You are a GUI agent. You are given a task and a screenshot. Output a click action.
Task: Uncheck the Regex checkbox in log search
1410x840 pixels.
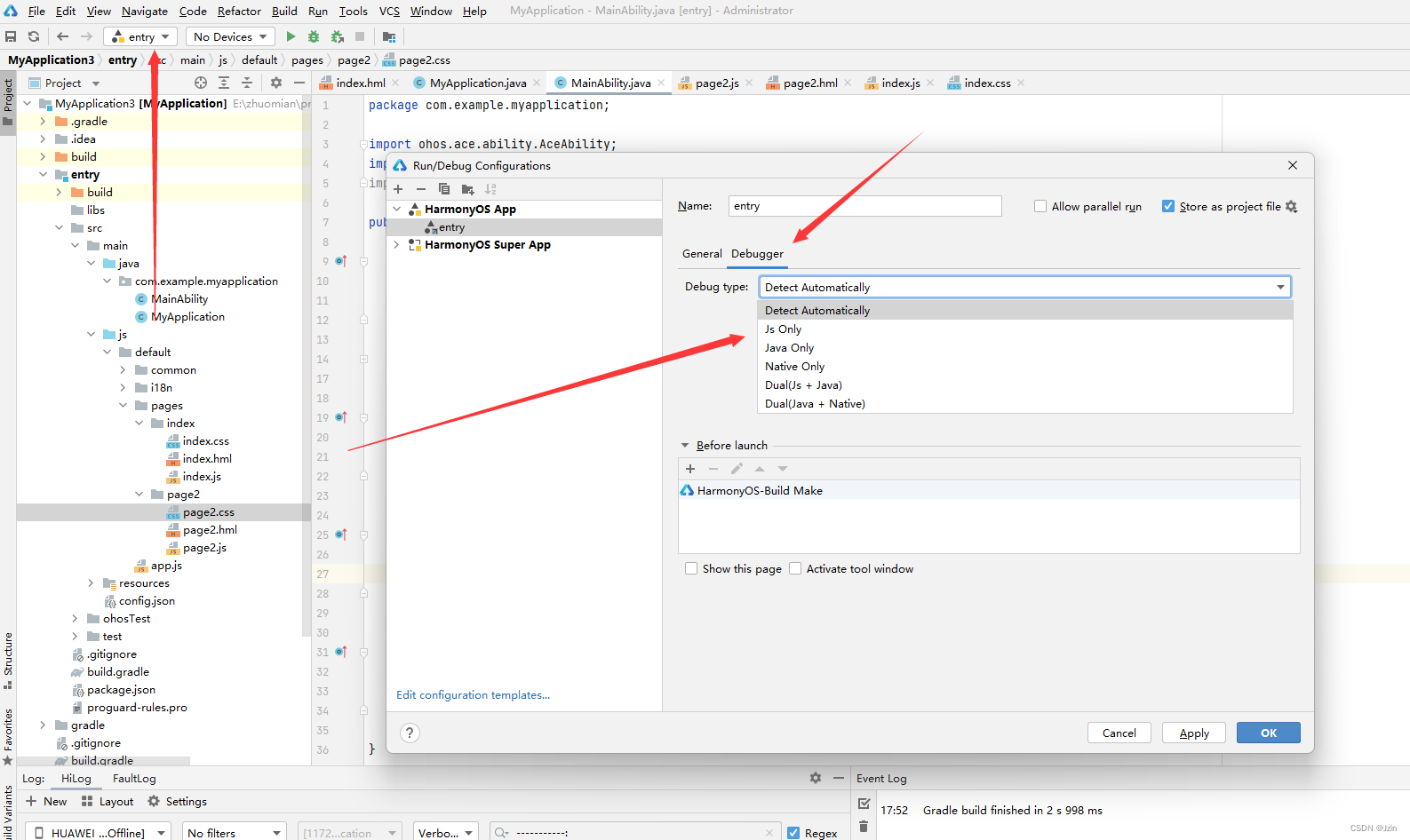[x=793, y=833]
